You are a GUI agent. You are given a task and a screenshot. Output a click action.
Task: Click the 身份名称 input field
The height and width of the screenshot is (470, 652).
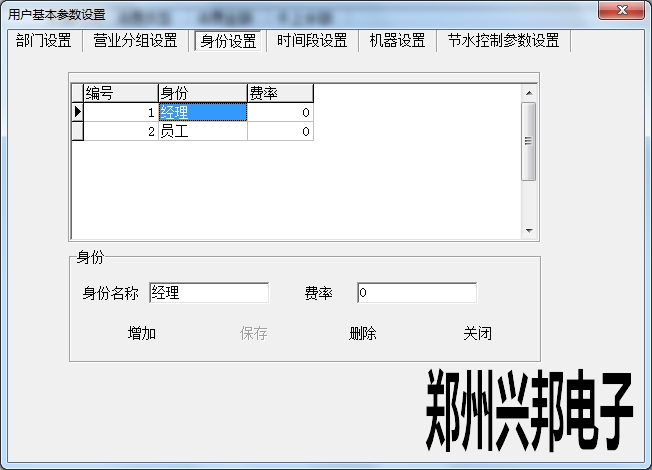(x=208, y=293)
